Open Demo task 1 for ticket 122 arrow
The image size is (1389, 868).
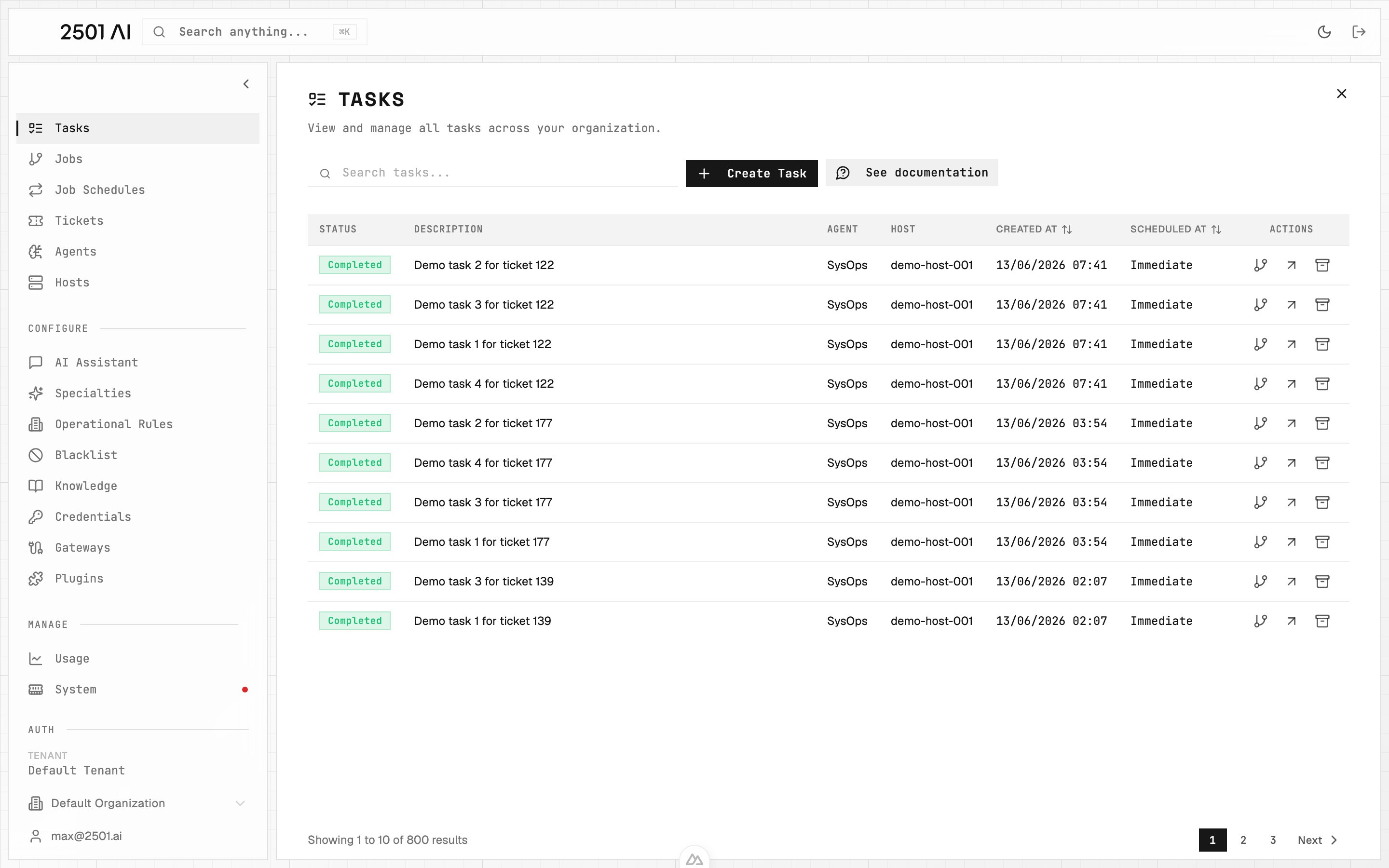(x=1292, y=344)
